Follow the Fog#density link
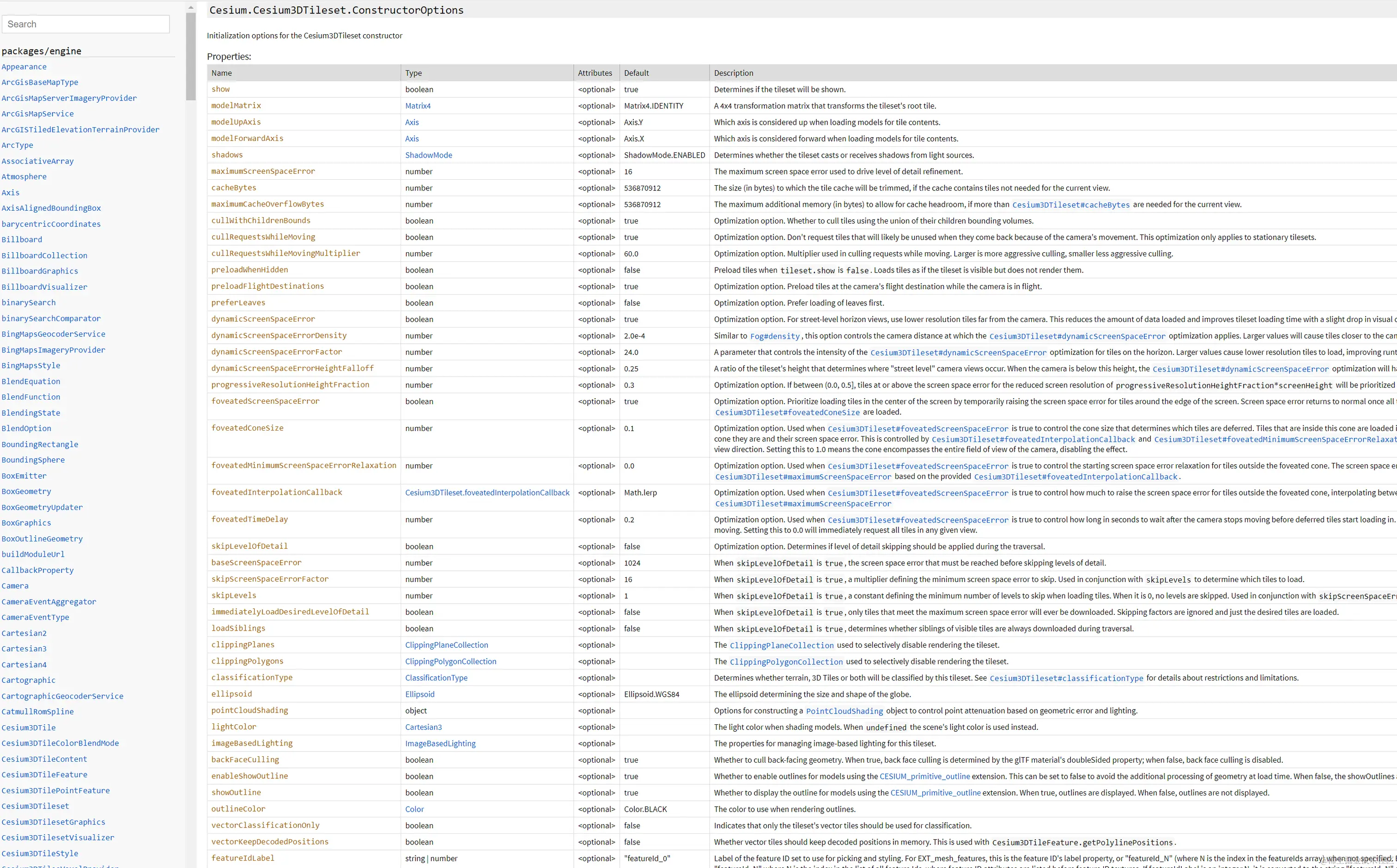The image size is (1397, 868). (774, 336)
